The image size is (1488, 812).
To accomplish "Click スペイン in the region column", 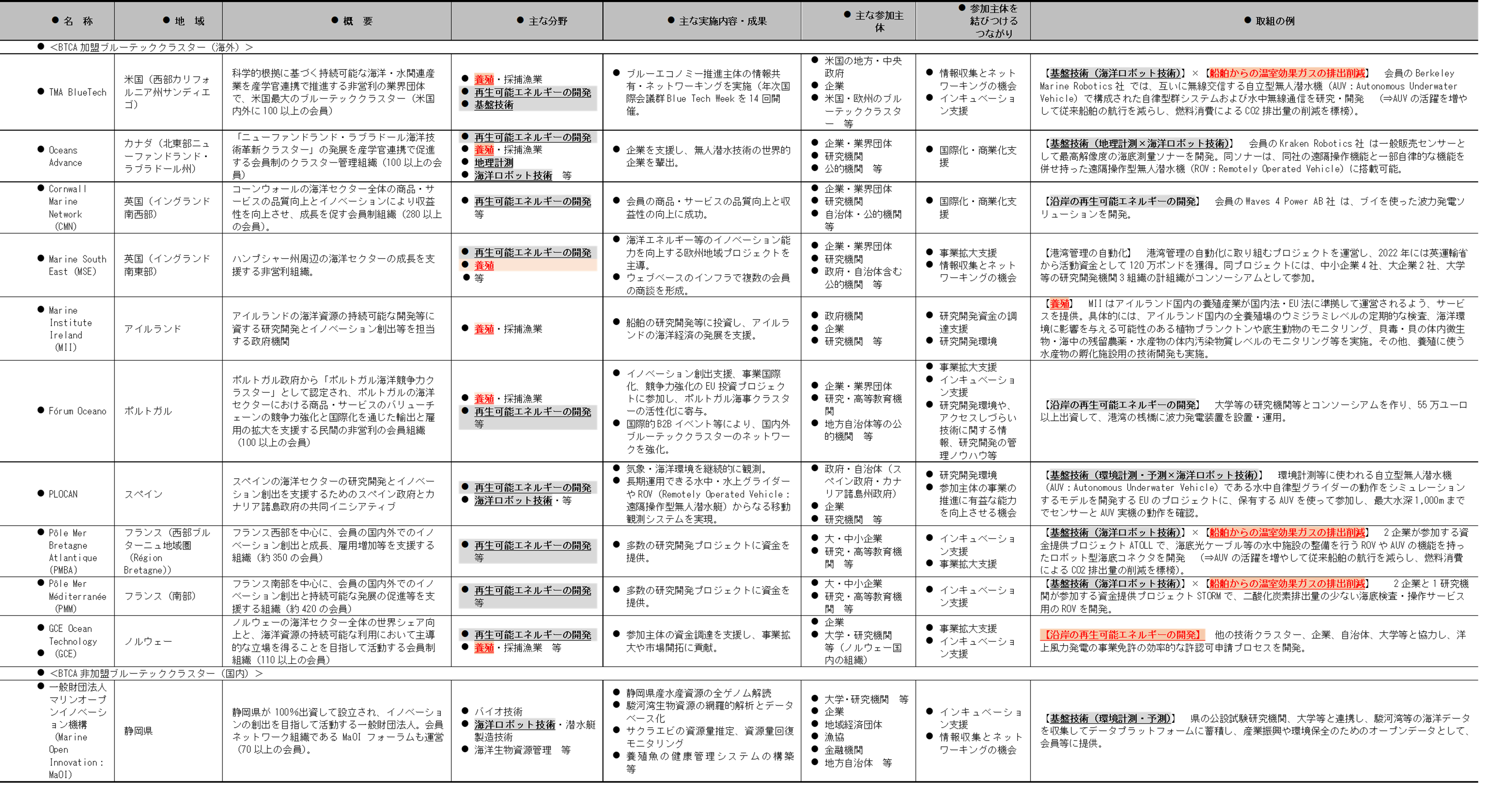I will pos(143,494).
